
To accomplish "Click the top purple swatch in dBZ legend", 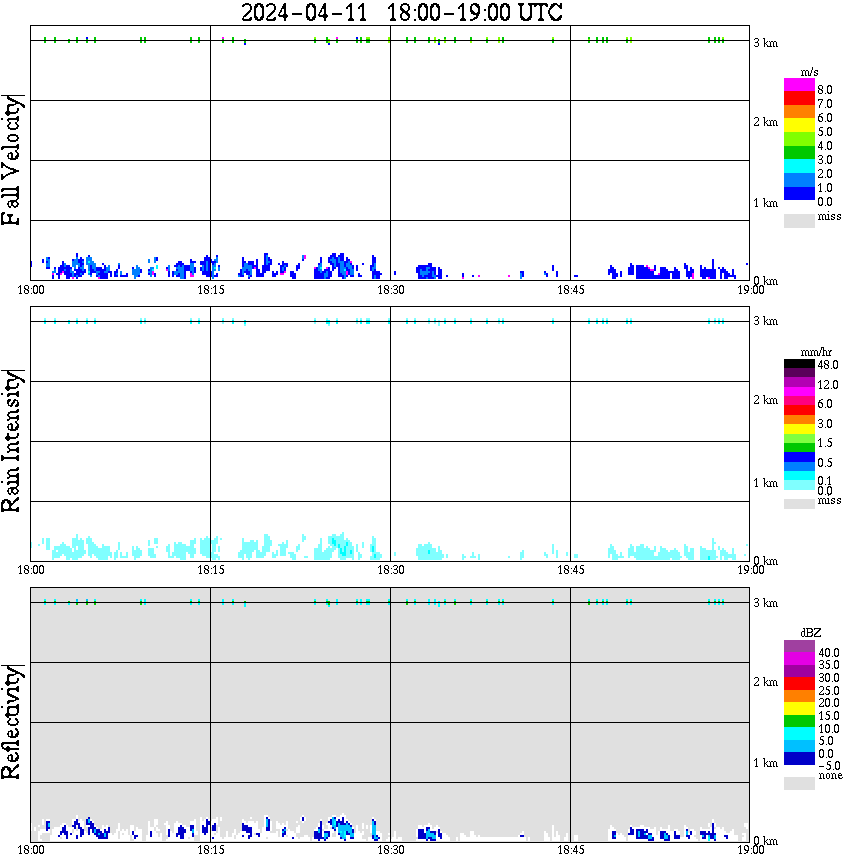I will (799, 646).
